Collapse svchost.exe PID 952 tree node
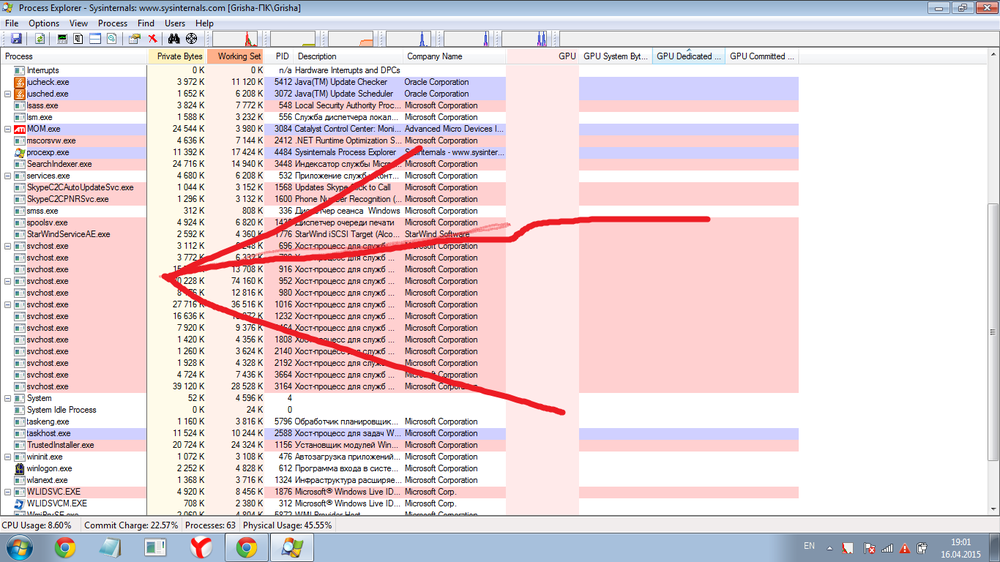Image resolution: width=1000 pixels, height=562 pixels. coord(8,281)
